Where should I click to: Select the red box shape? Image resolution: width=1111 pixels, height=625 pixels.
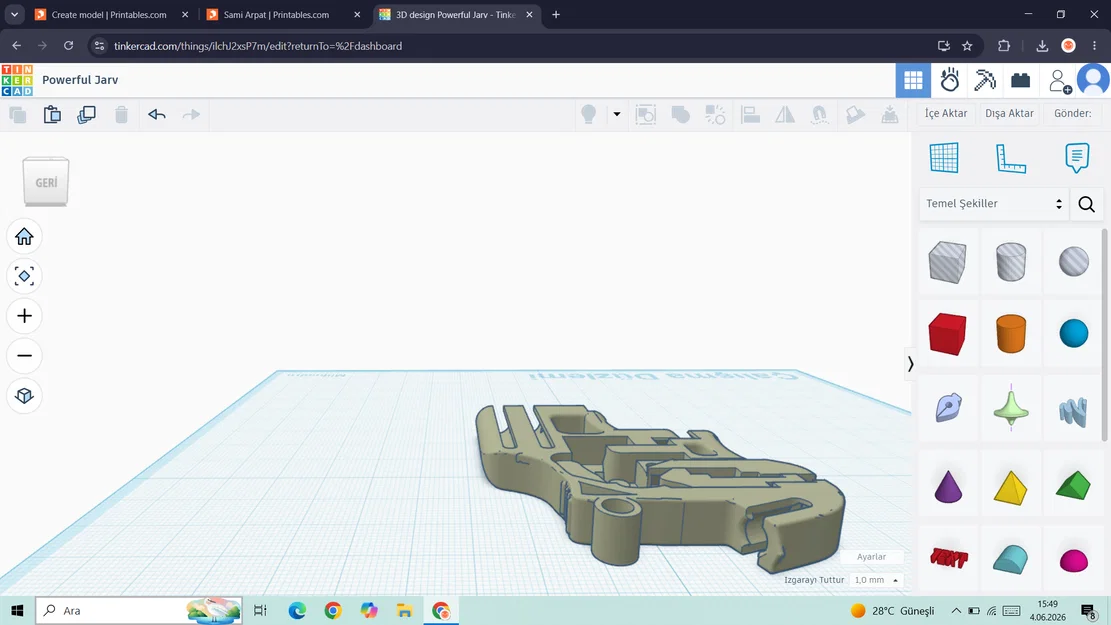coord(947,334)
